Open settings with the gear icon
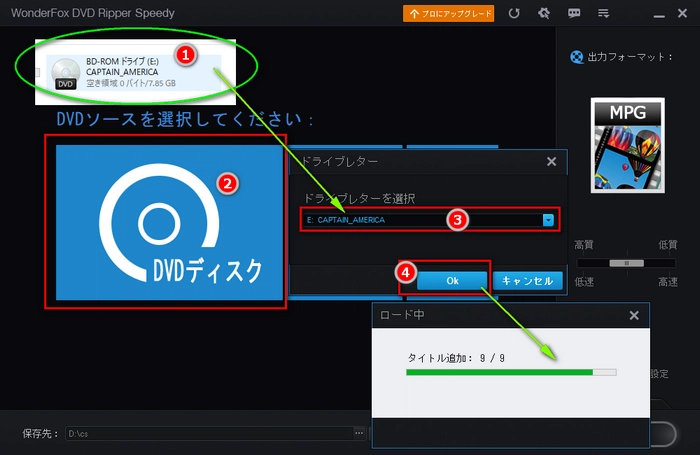700x455 pixels. (544, 14)
